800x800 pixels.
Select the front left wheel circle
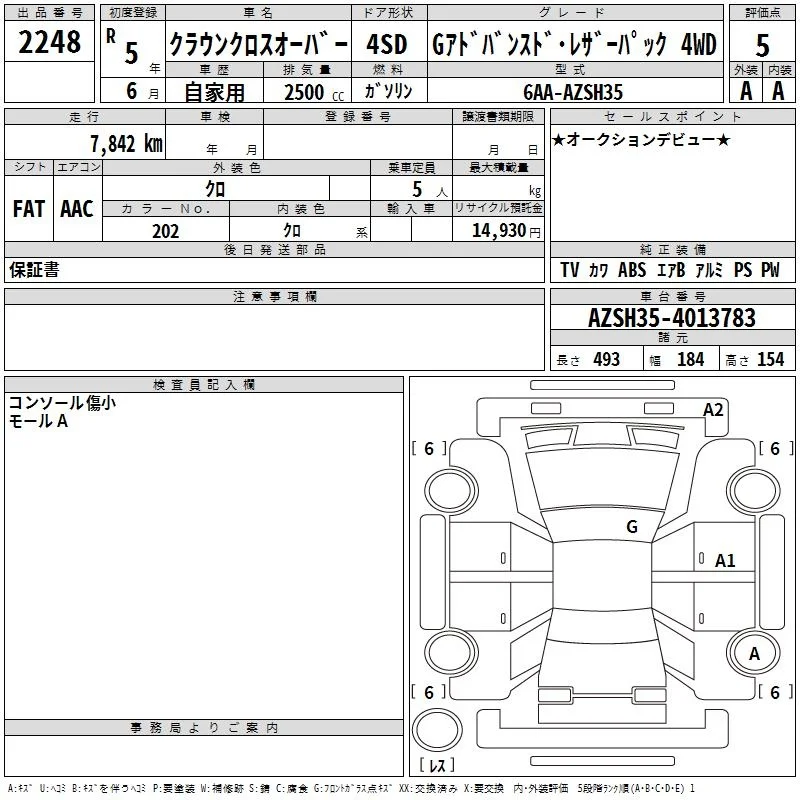click(451, 490)
